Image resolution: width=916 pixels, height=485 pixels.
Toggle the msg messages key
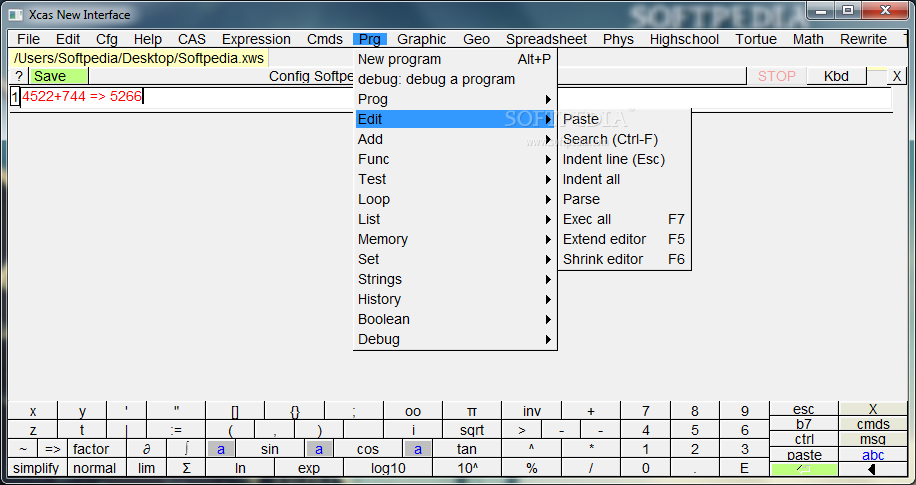click(873, 439)
